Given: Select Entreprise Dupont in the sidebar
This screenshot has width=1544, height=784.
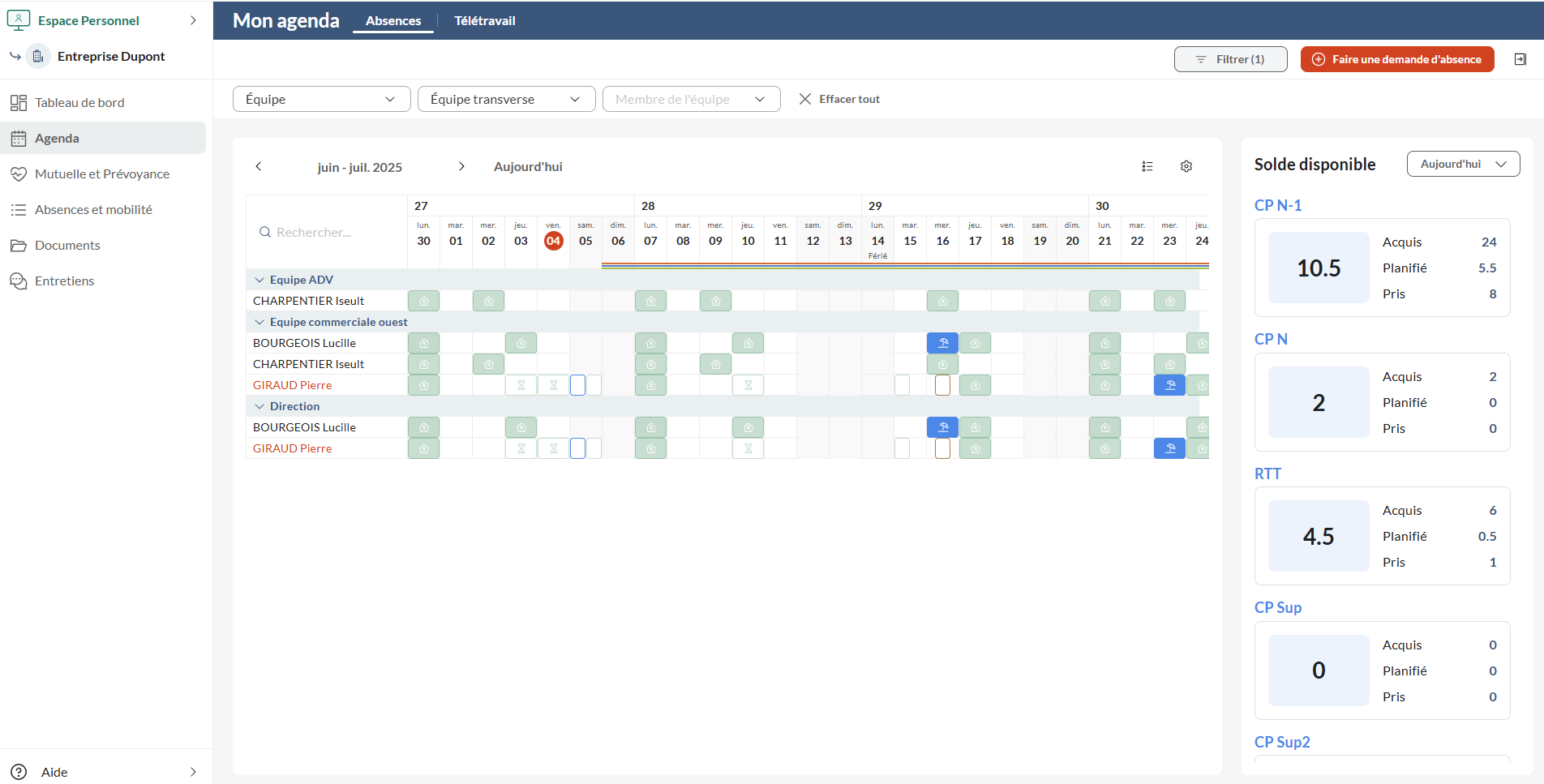Looking at the screenshot, I should coord(111,57).
